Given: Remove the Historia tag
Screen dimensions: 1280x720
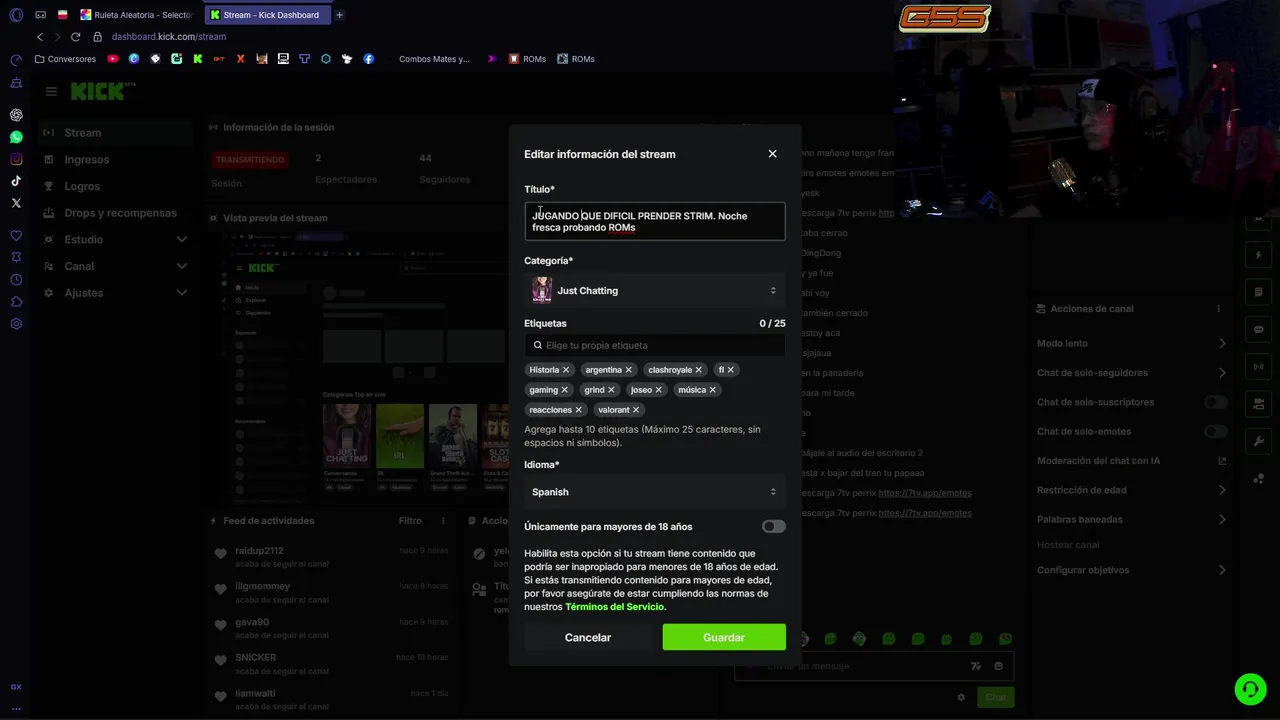Looking at the screenshot, I should [566, 370].
